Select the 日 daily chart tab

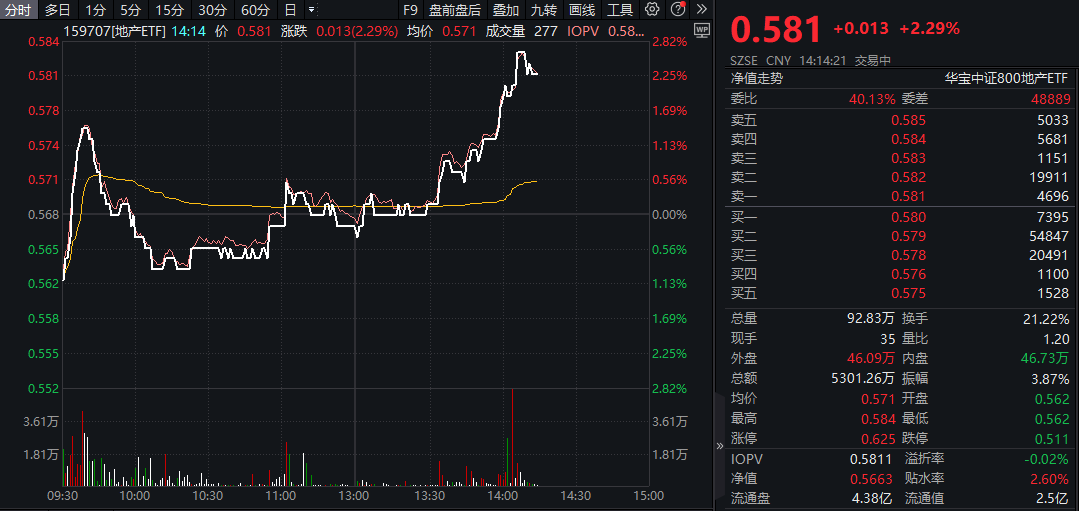(x=290, y=10)
